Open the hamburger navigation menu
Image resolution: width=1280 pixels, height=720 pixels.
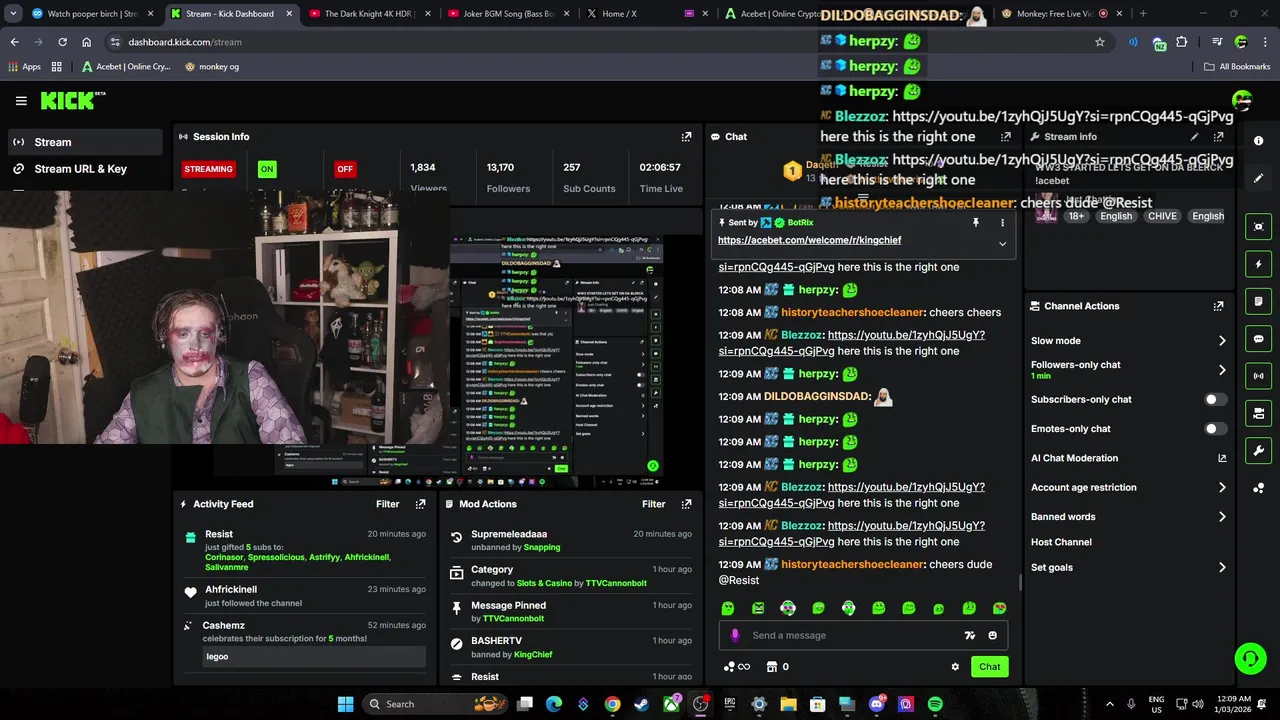(x=21, y=101)
